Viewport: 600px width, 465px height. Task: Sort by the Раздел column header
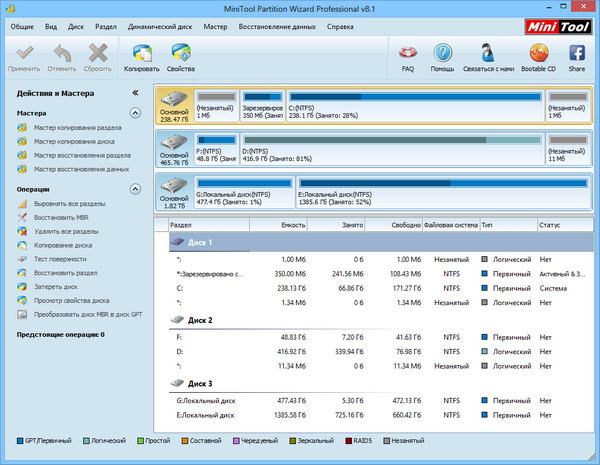click(209, 225)
